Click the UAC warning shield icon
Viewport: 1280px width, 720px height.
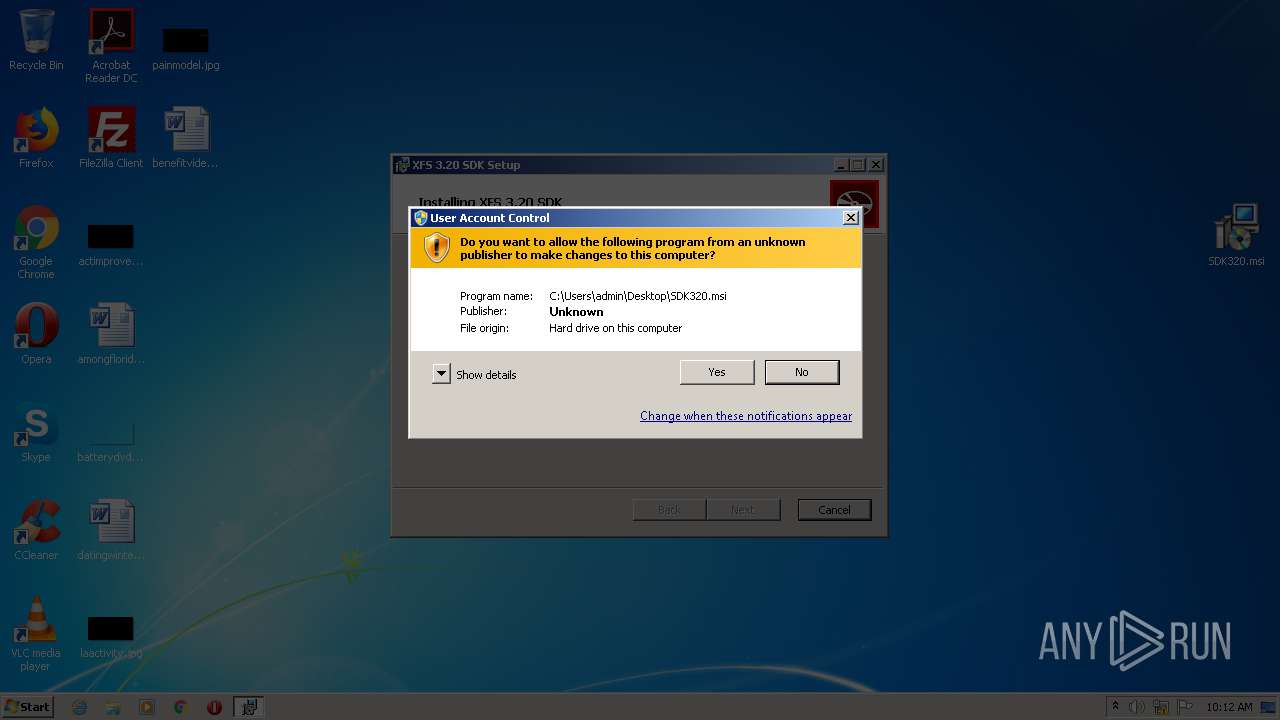click(x=437, y=248)
